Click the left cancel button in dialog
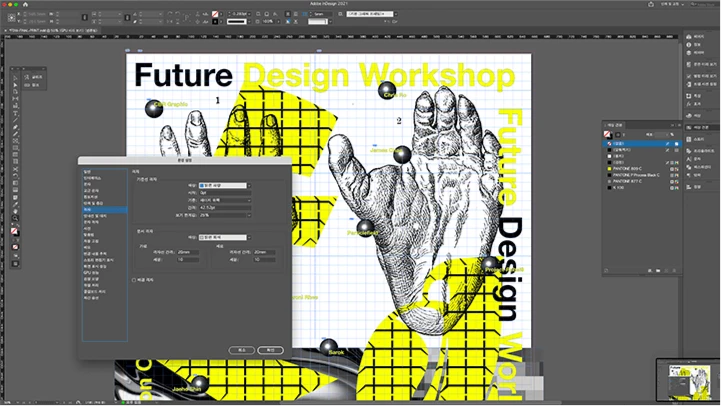 [x=241, y=350]
